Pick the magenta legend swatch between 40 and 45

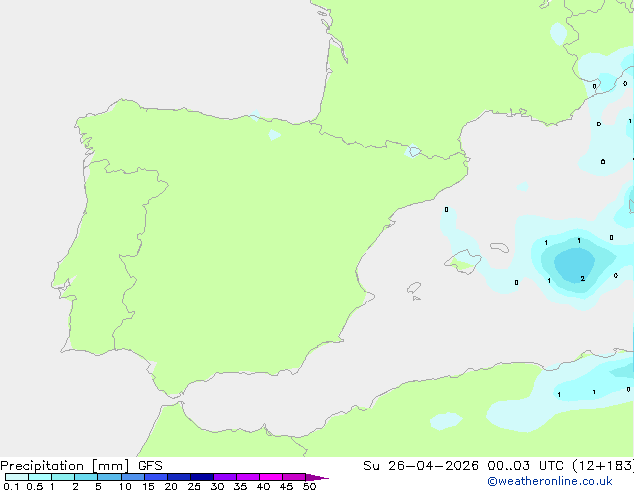pos(271,477)
